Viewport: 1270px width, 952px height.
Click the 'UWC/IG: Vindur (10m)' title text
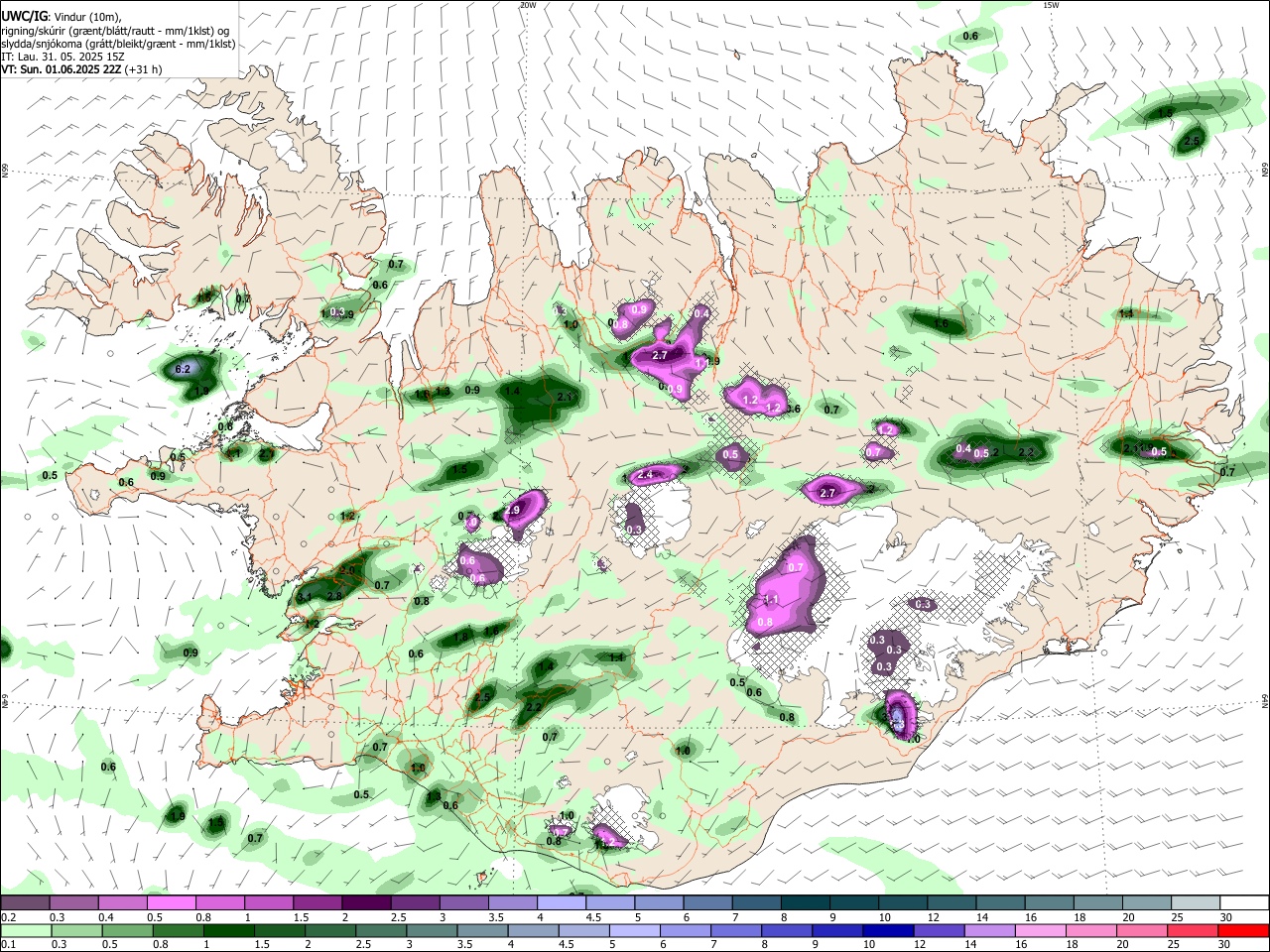pos(61,17)
